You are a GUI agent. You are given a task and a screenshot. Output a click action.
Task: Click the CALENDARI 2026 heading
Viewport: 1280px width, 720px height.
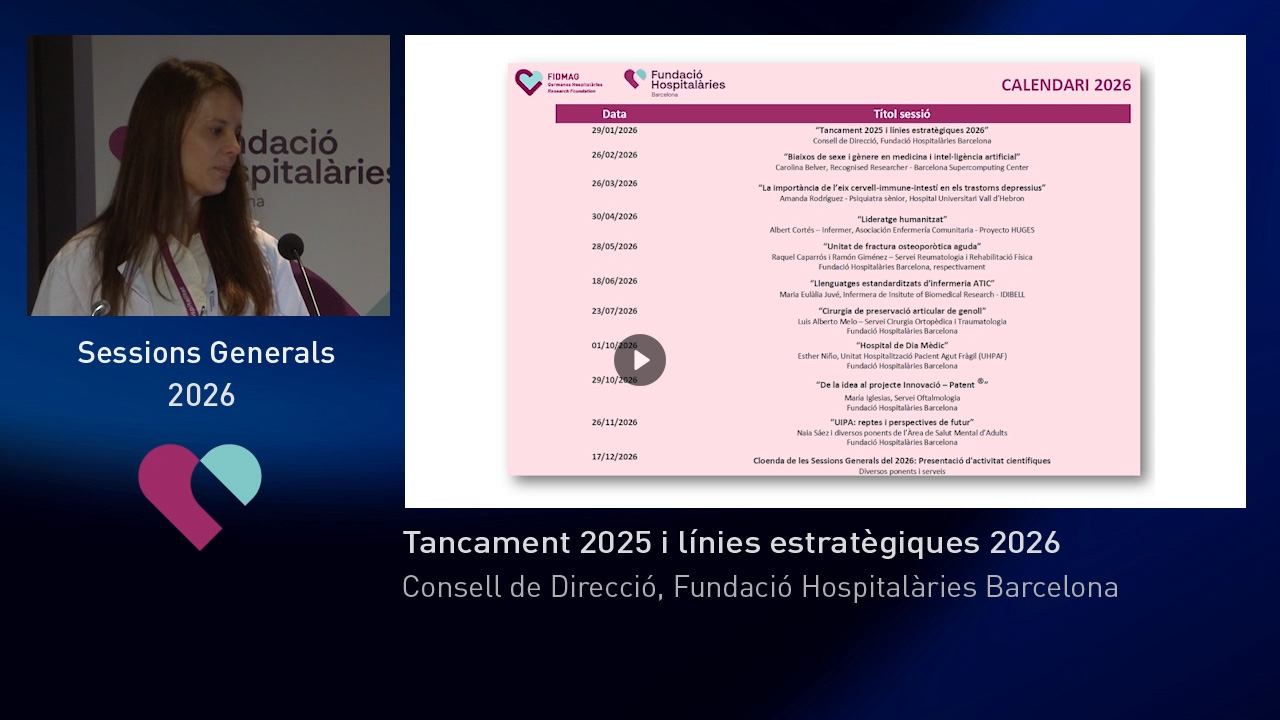pos(1066,85)
